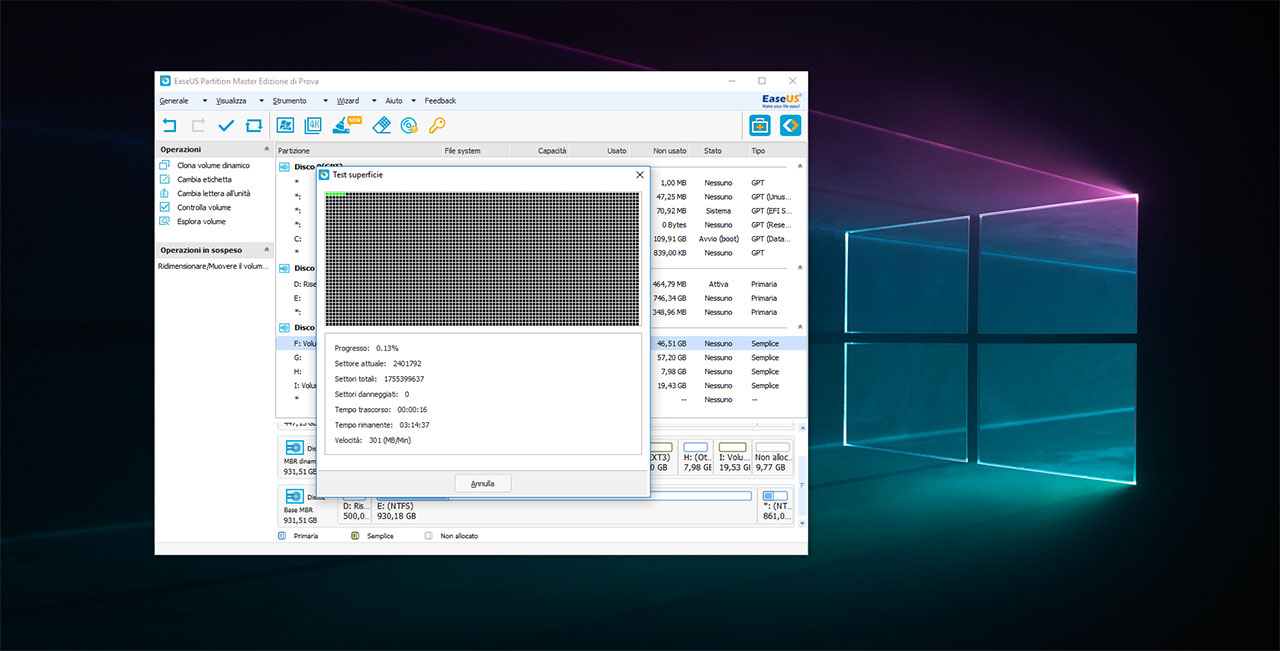Select the D: 500 partition block in Base MBR
1280x651 pixels.
[354, 505]
